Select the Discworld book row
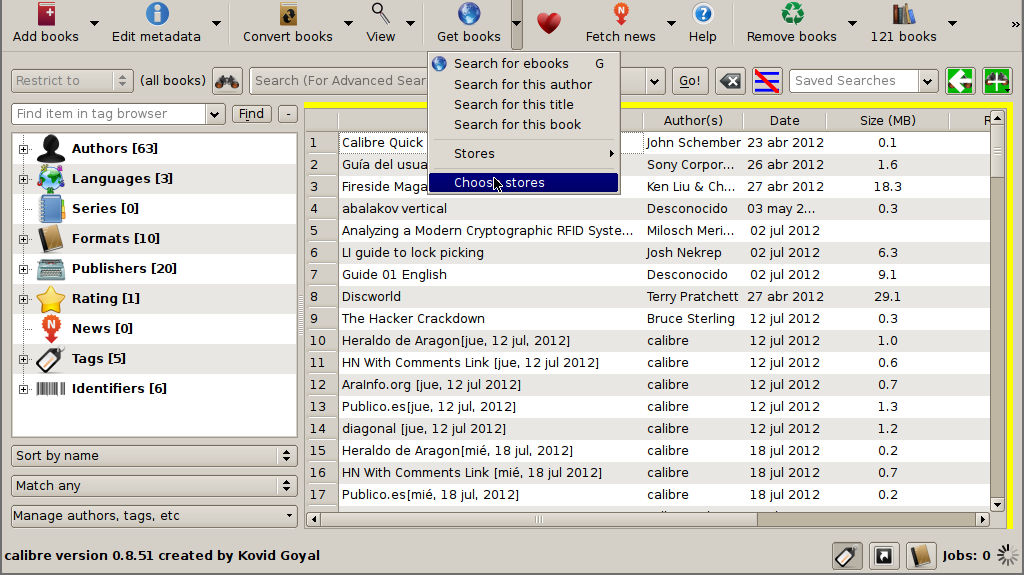This screenshot has width=1024, height=575. click(648, 297)
